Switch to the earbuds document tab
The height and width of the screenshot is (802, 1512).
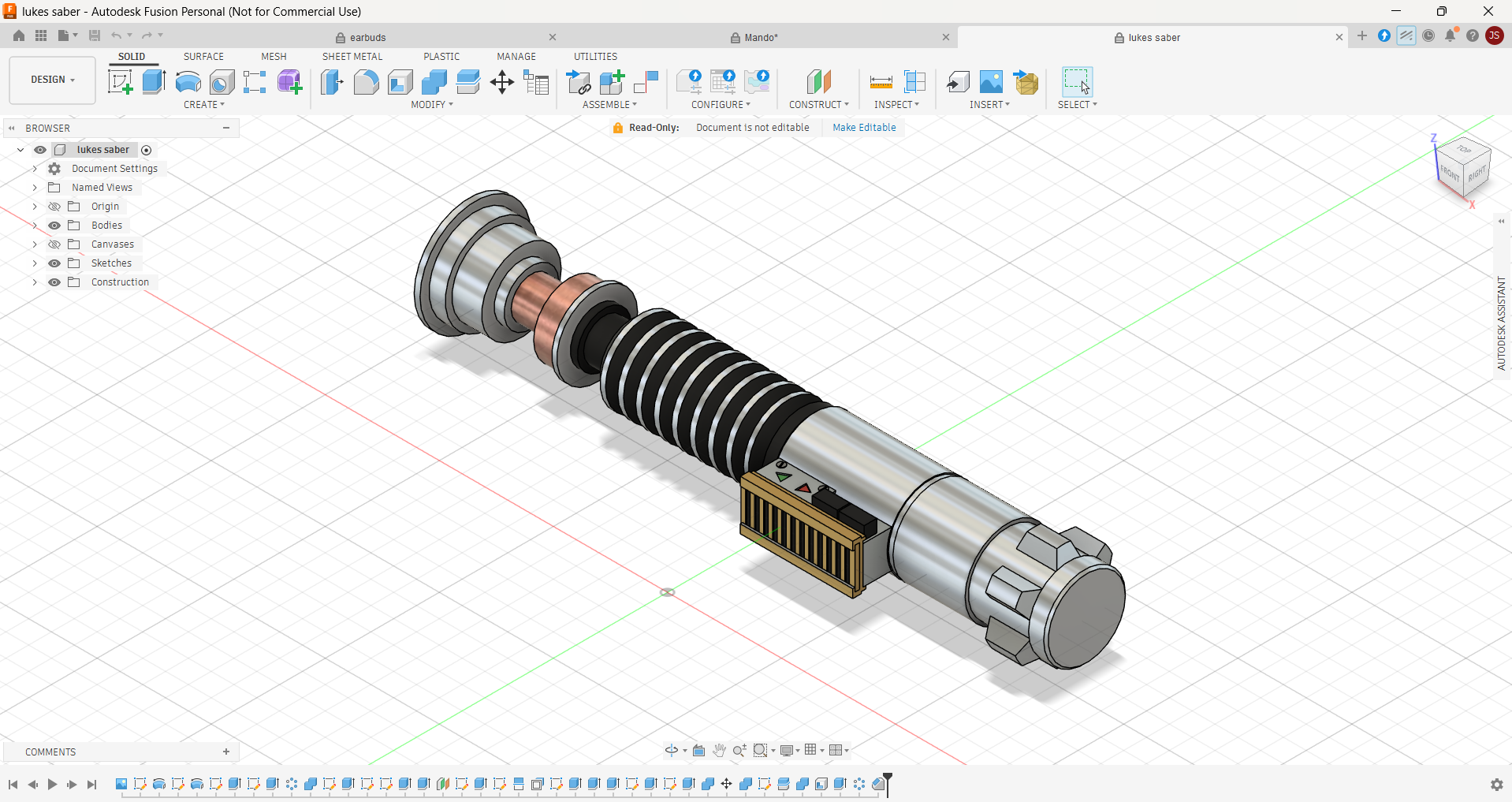click(x=367, y=37)
